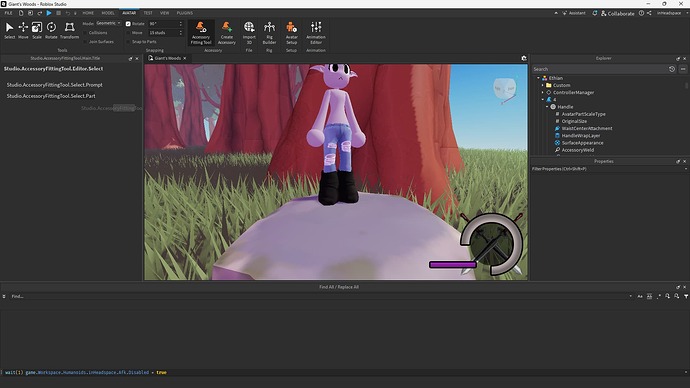The width and height of the screenshot is (690, 388).
Task: Switch to the TEST ribbon tab
Action: pos(148,13)
